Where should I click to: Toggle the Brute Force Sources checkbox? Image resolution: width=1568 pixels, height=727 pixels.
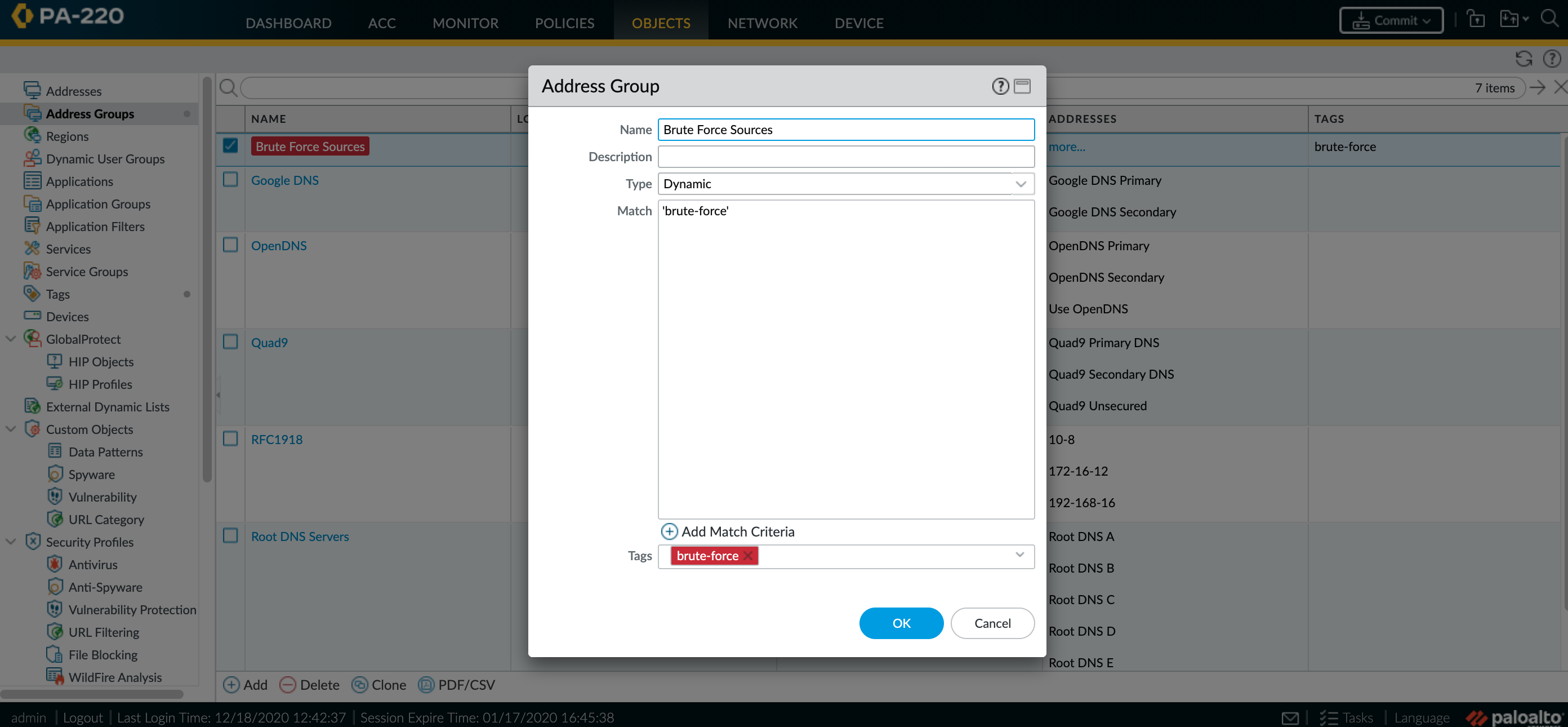[x=230, y=145]
